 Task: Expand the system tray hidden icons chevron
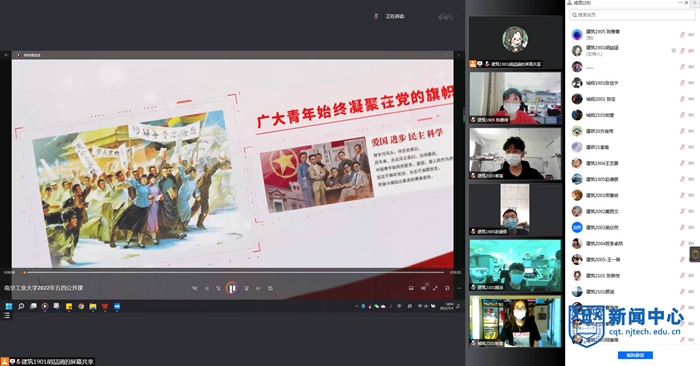tap(356, 306)
